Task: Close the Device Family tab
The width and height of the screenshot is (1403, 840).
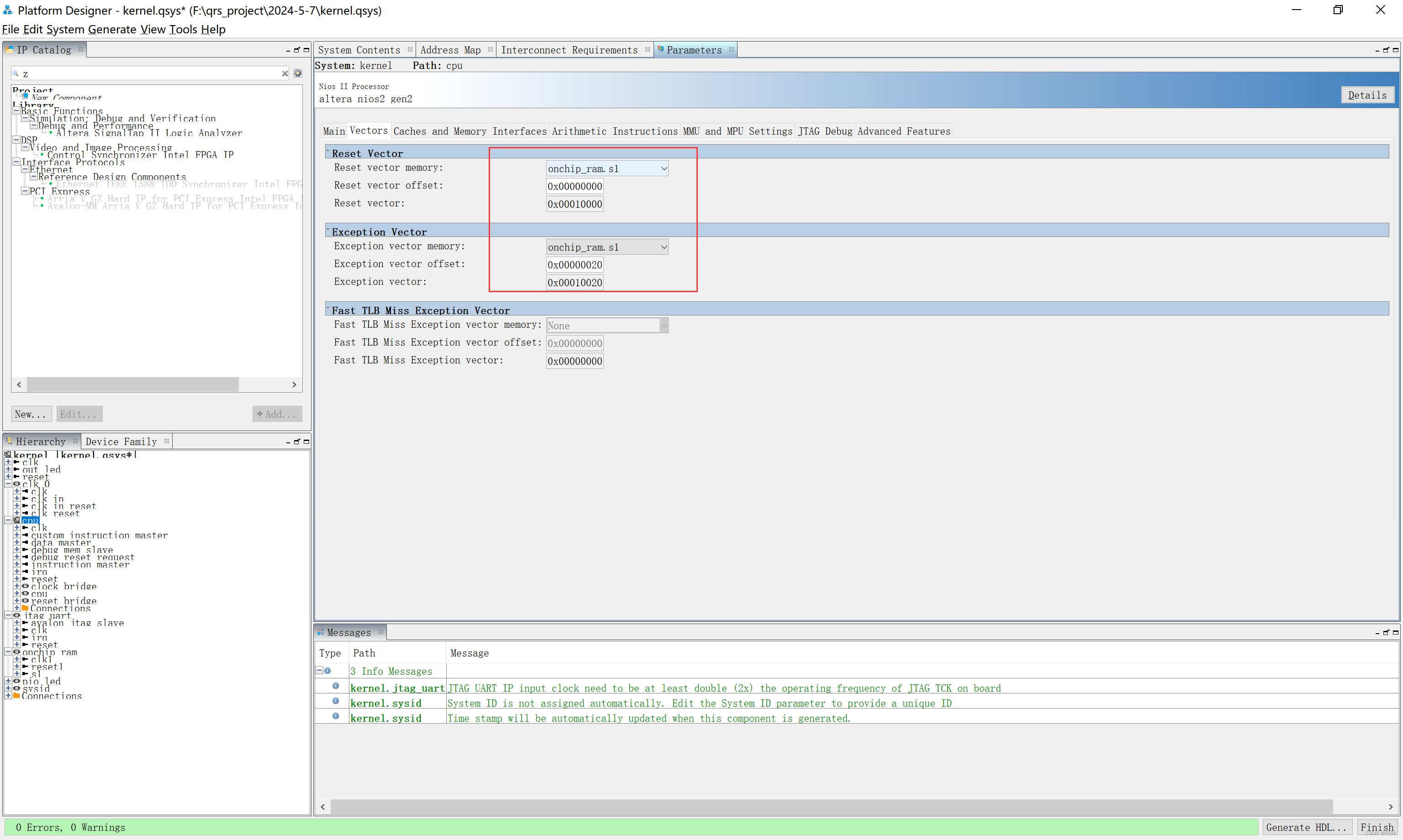Action: tap(166, 441)
